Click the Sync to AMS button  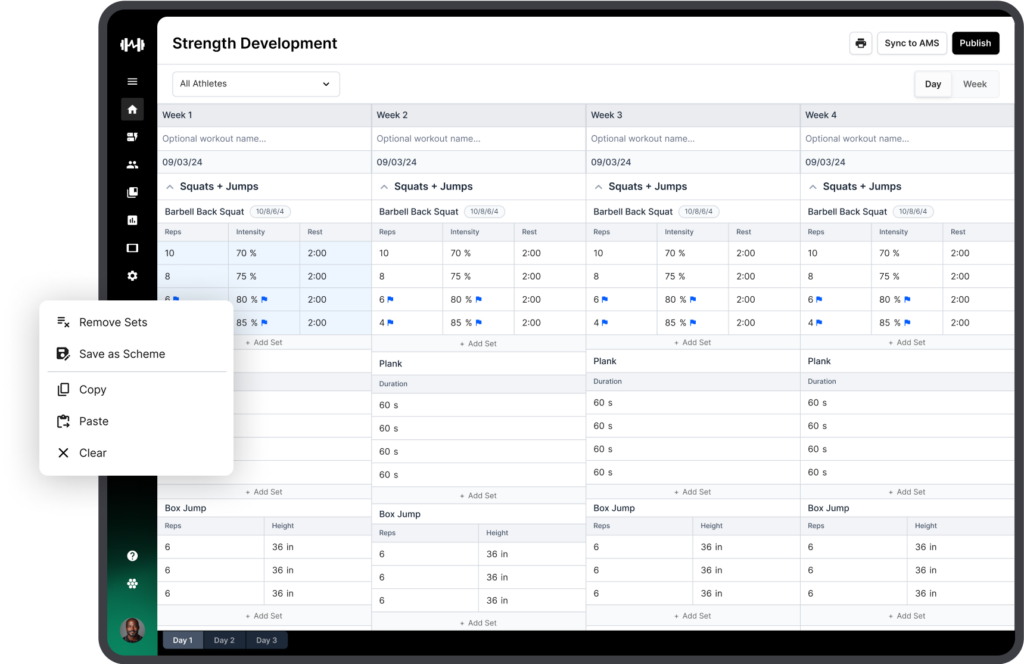coord(911,43)
